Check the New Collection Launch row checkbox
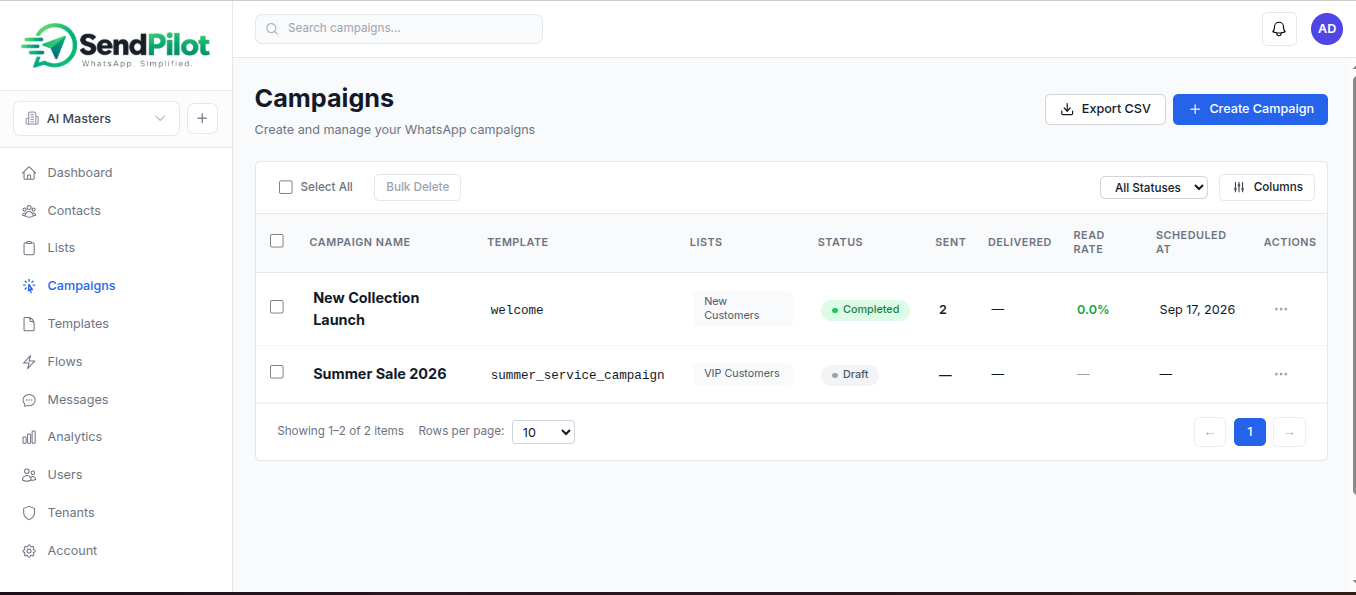 [x=277, y=307]
